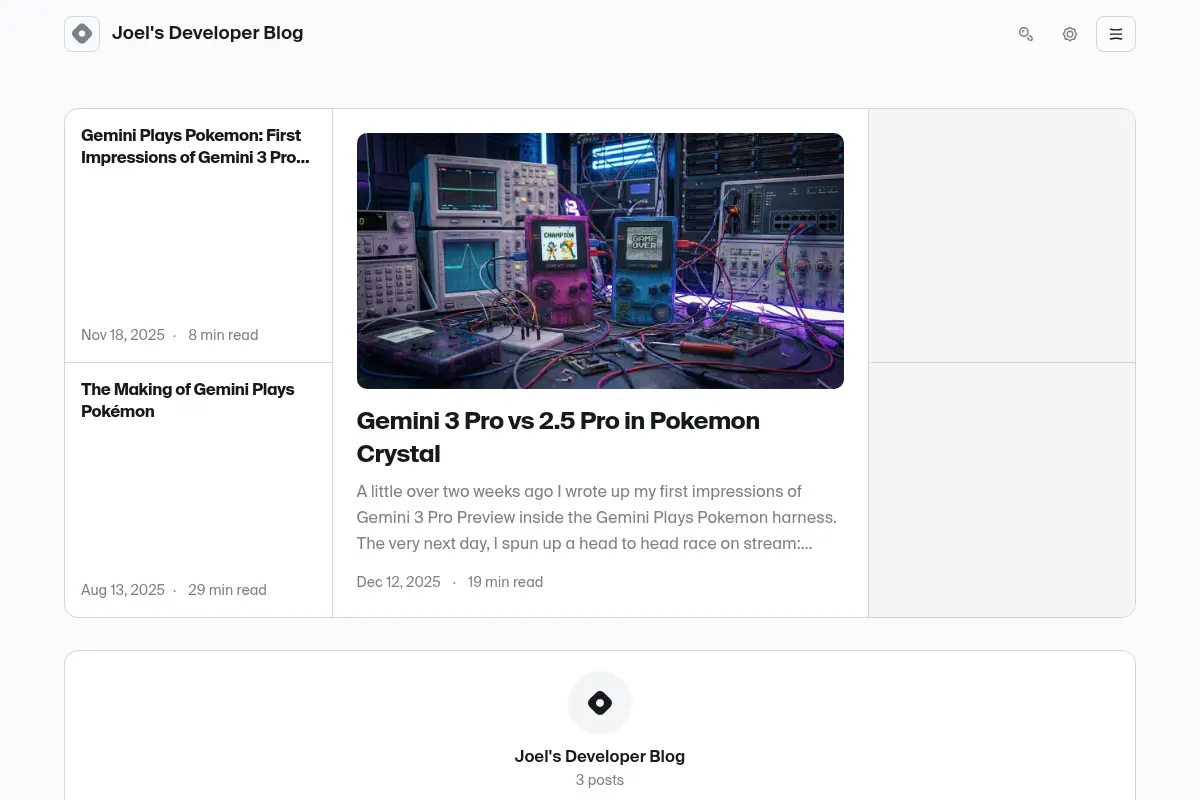Viewport: 1200px width, 800px height.
Task: Open the hamburger menu button
Action: [x=1116, y=34]
